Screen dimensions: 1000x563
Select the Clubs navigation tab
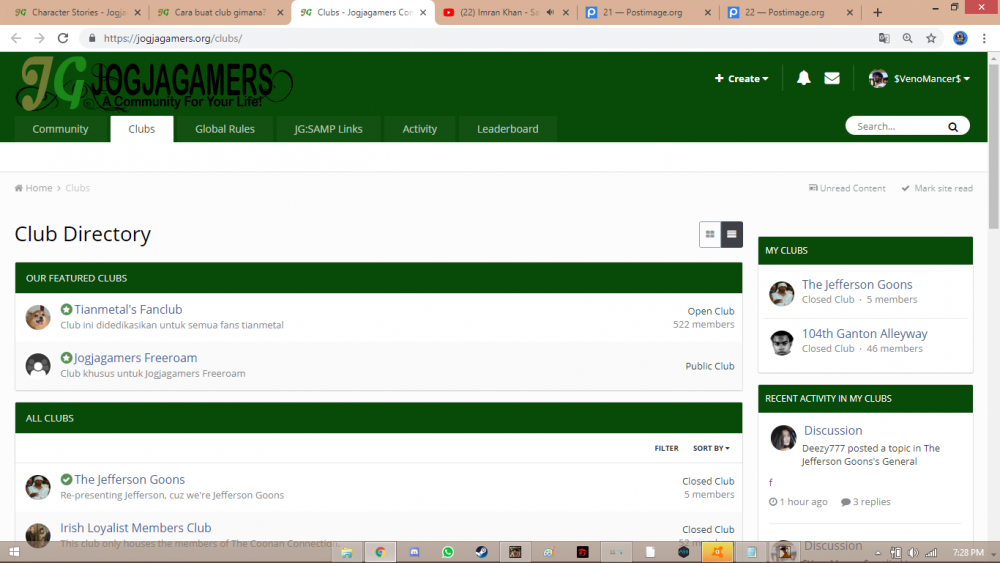[142, 129]
